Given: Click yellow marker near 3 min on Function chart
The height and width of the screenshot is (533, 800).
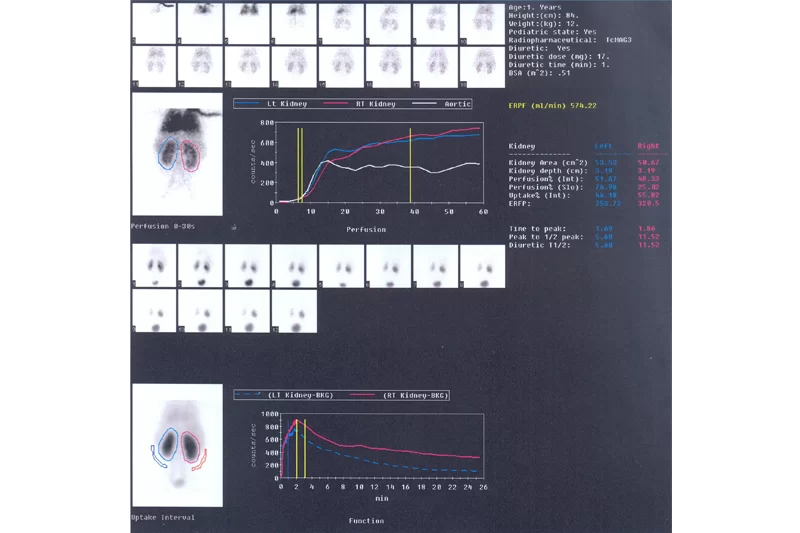Looking at the screenshot, I should click(304, 448).
